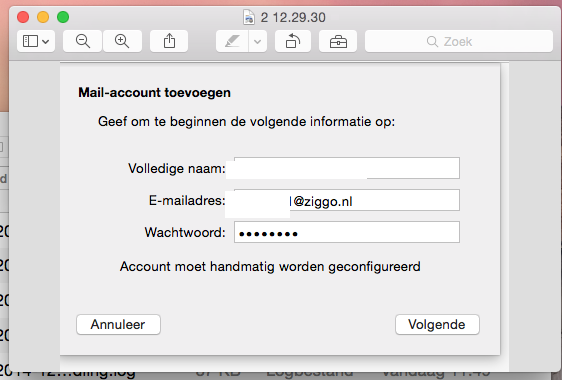562x380 pixels.
Task: Minimize the window with yellow button
Action: (x=43, y=17)
